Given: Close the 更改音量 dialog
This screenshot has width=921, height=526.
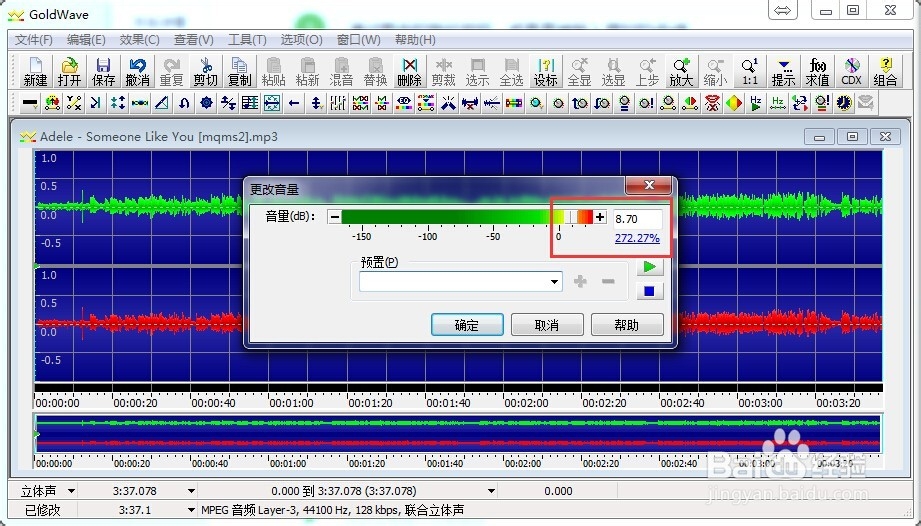Looking at the screenshot, I should [649, 185].
